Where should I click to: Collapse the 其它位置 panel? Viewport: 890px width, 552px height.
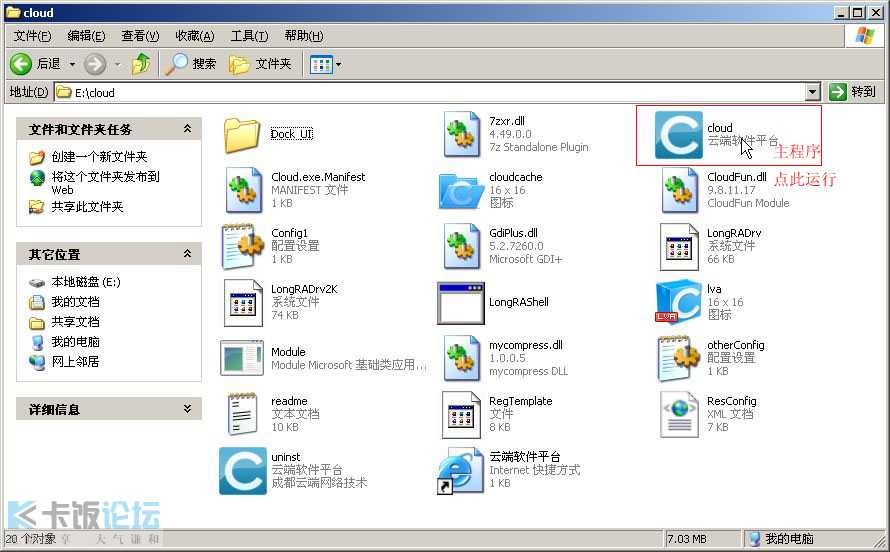[187, 254]
